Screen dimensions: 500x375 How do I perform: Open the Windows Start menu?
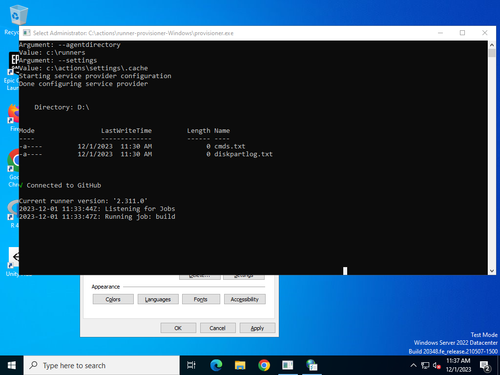[12, 365]
